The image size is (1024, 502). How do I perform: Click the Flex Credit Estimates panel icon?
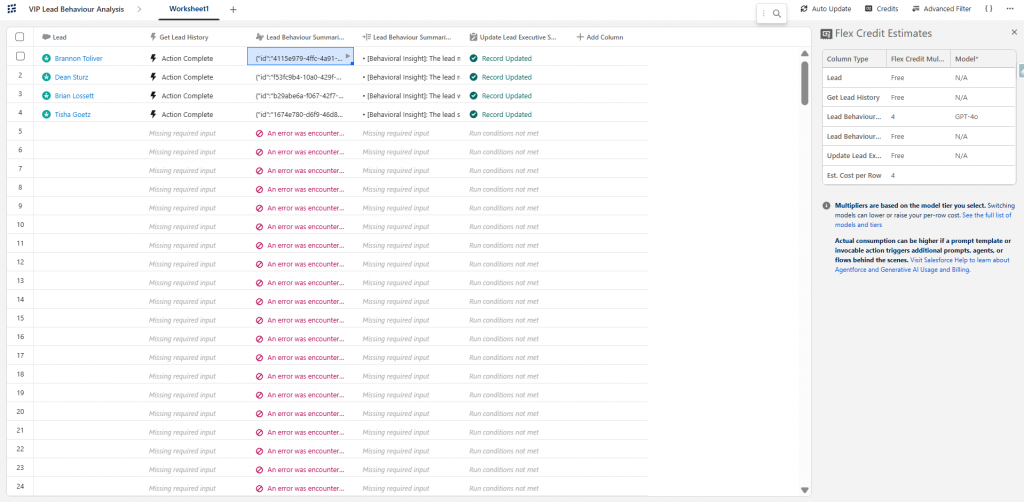tap(826, 33)
